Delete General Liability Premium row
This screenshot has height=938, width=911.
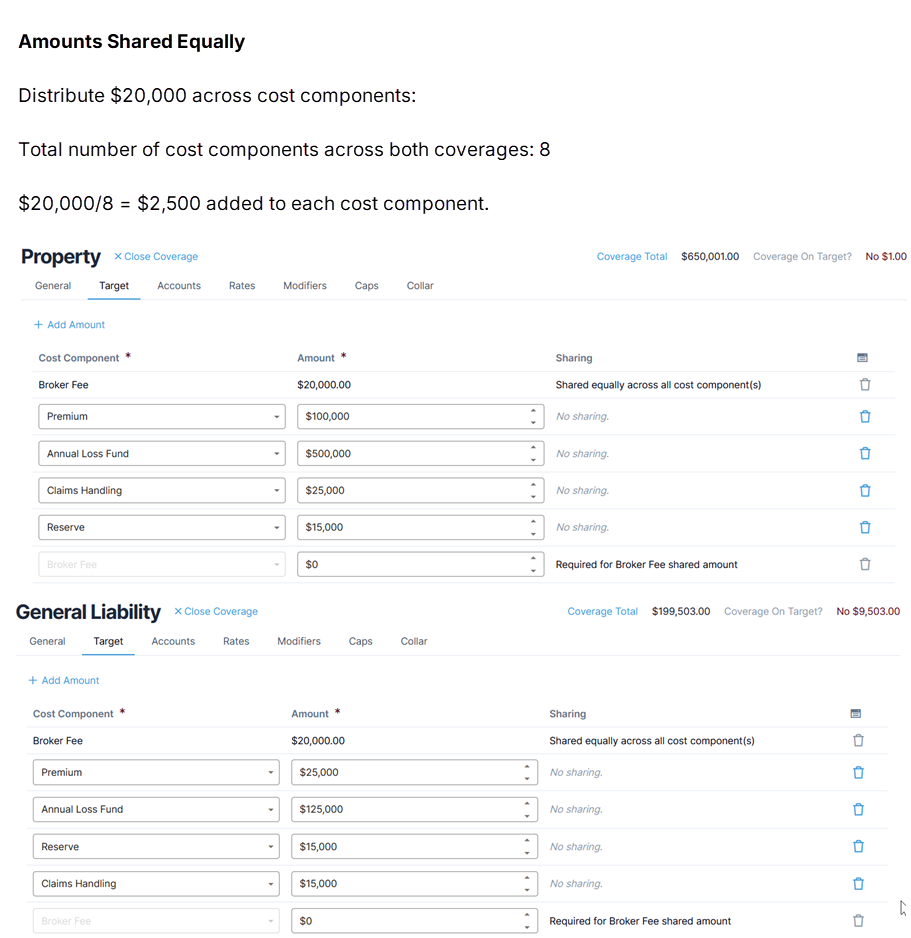[x=858, y=773]
